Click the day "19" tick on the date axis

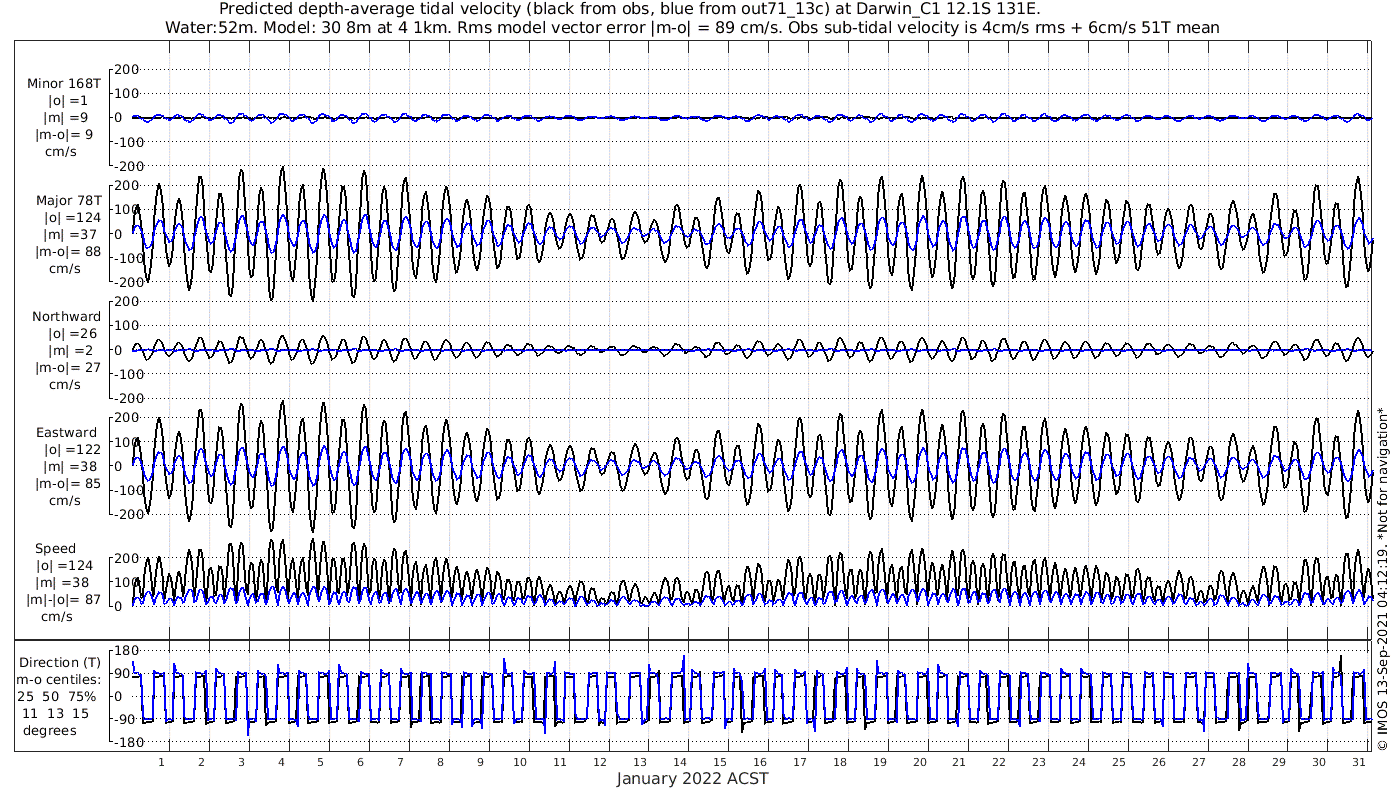coord(879,762)
